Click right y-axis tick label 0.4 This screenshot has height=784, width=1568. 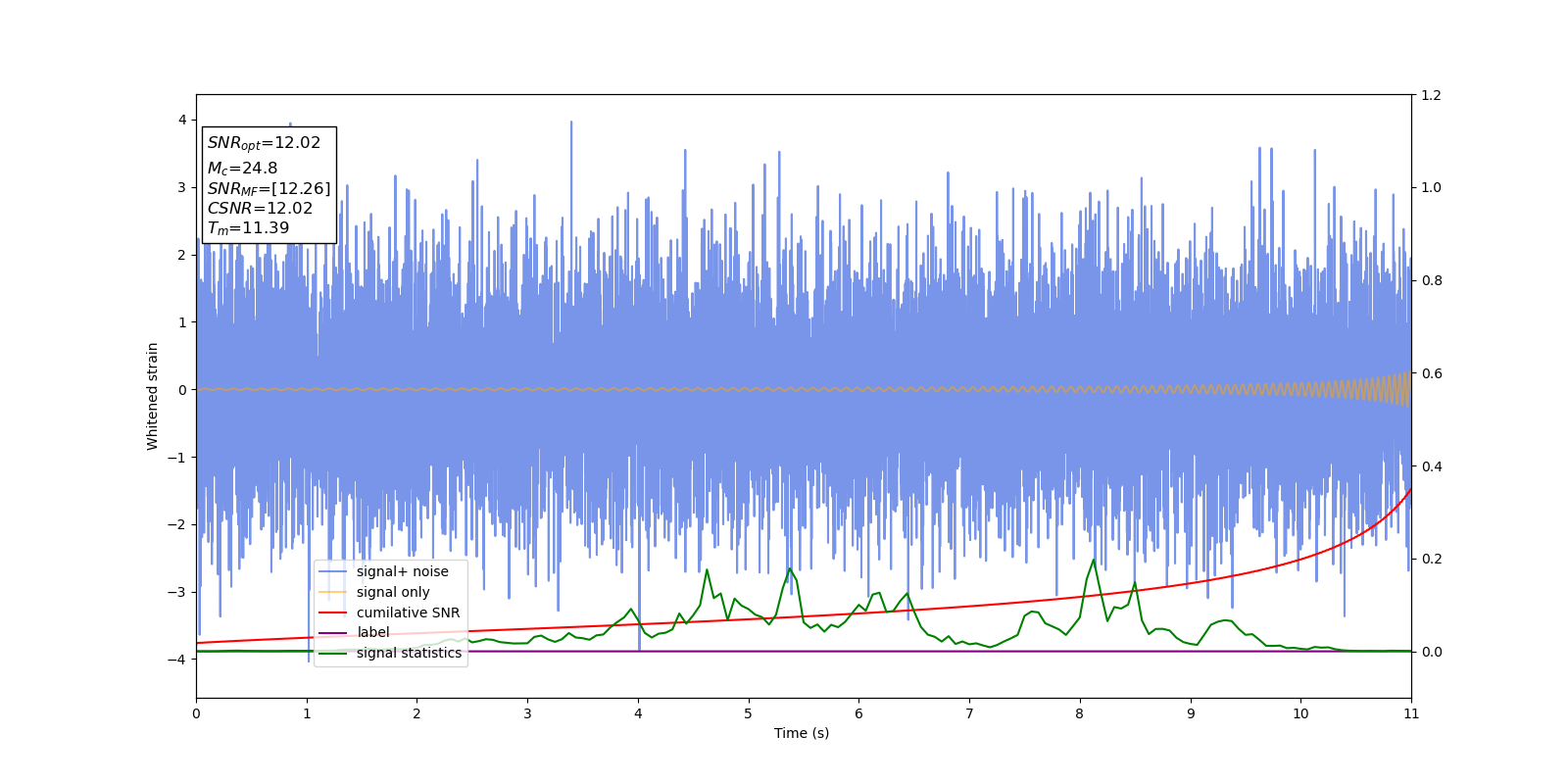coord(1431,466)
